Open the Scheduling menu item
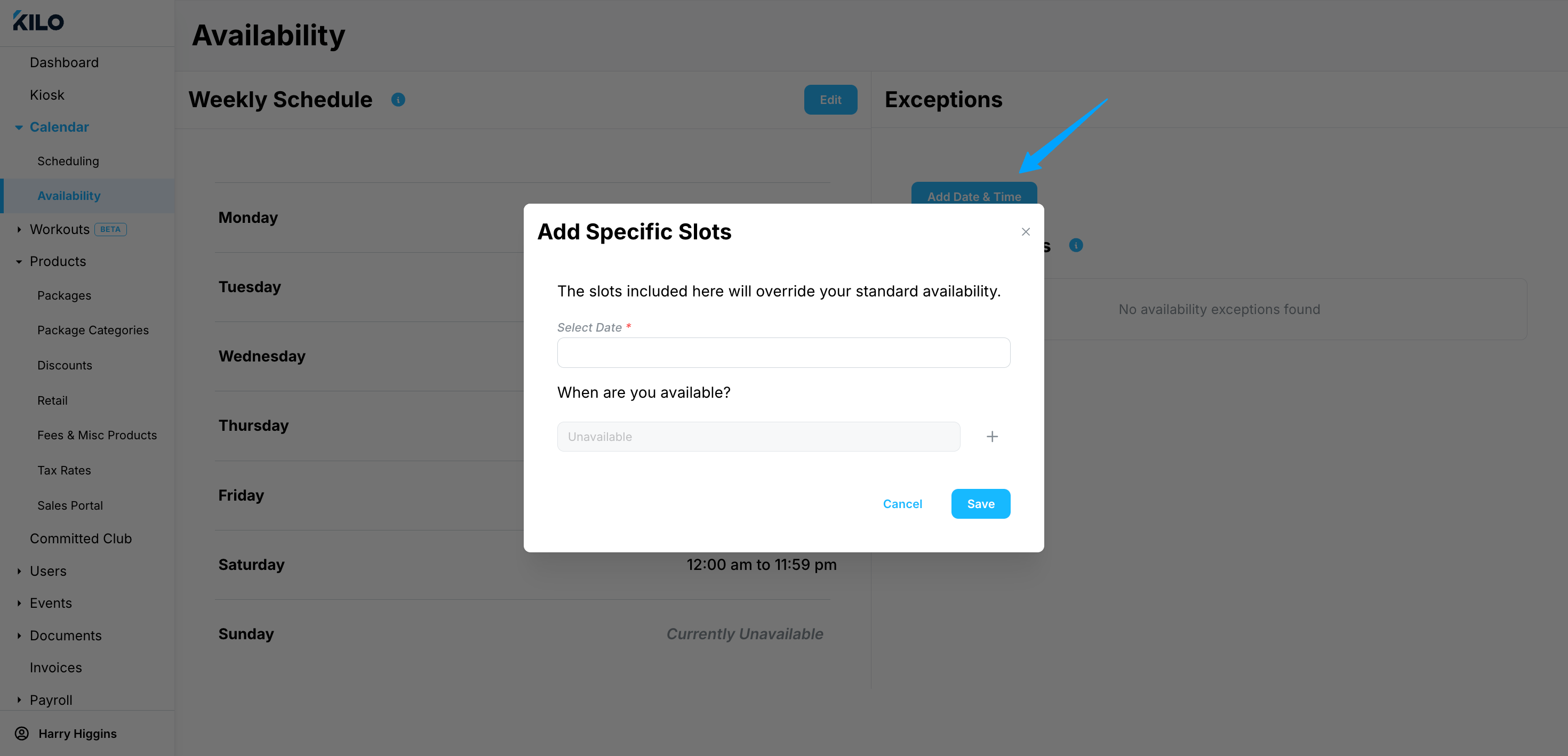The width and height of the screenshot is (1568, 756). (68, 162)
